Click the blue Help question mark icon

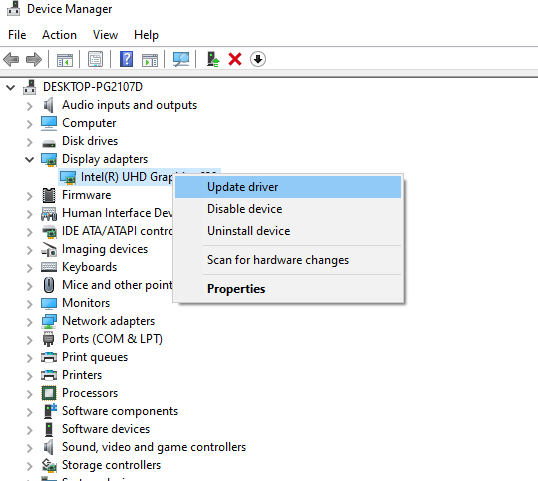(126, 59)
